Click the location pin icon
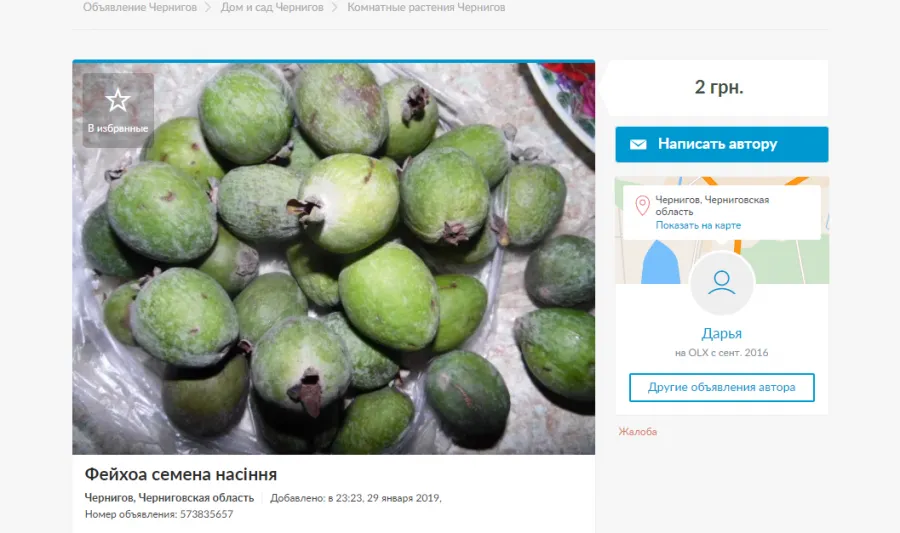 [x=642, y=205]
